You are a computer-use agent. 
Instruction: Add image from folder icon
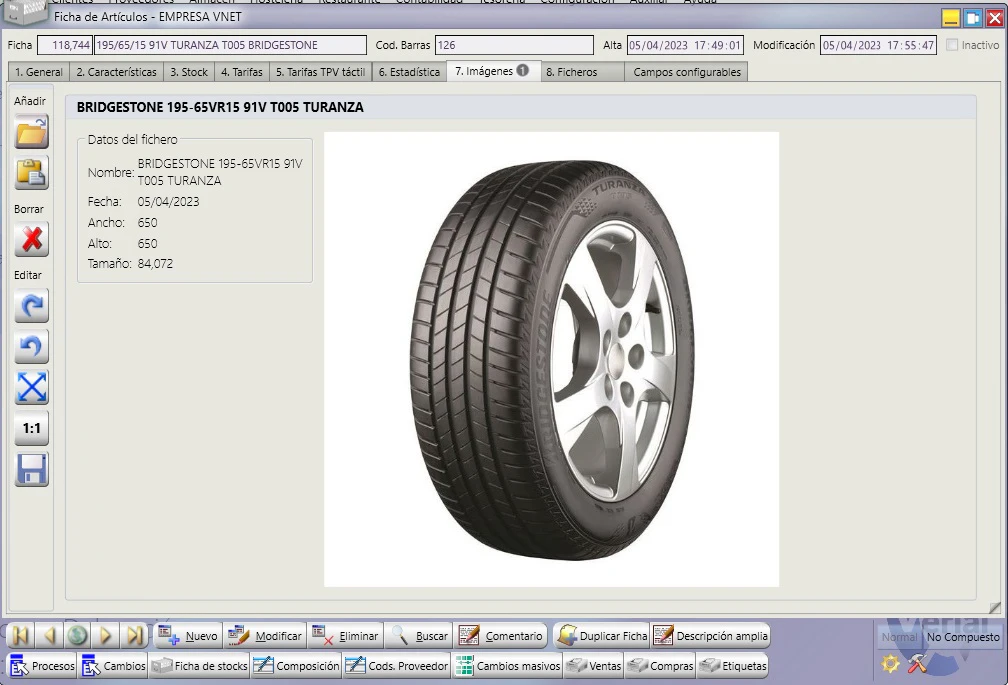point(32,132)
